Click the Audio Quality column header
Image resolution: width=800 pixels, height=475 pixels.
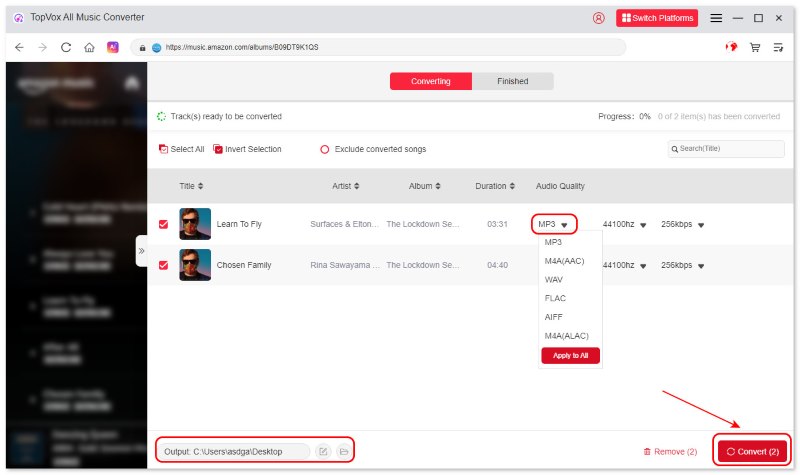[x=560, y=186]
